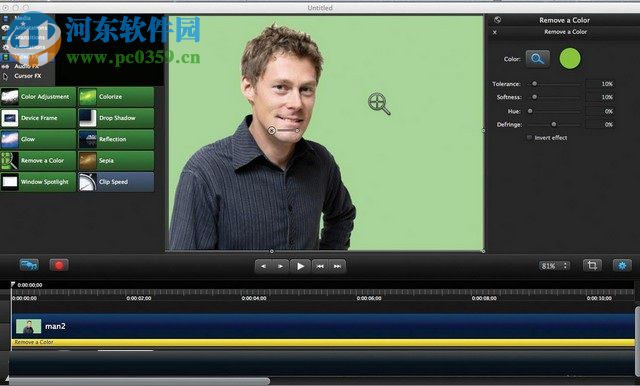Remove the Remove a Color effect with X
Screen dimensions: 640x386
pos(495,32)
